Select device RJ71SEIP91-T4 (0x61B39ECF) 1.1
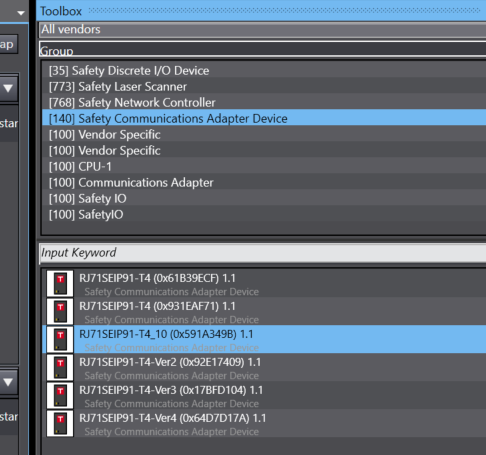486x455 pixels. (264, 284)
